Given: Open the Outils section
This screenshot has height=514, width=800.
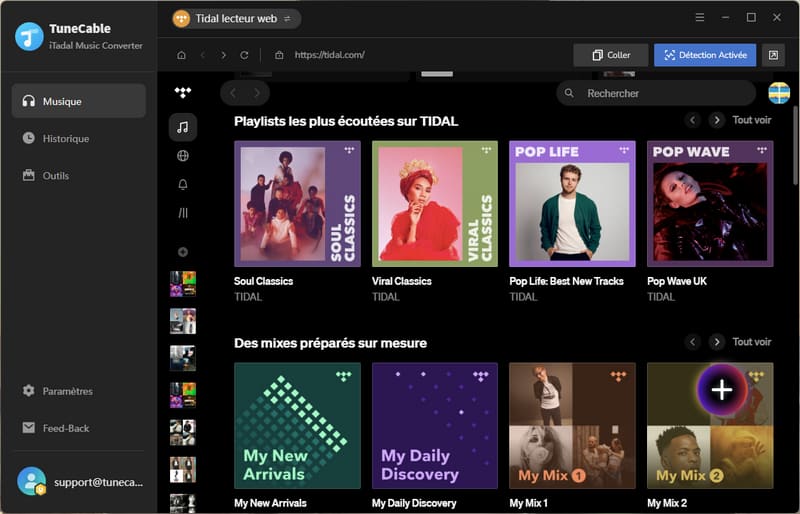Looking at the screenshot, I should pos(45,176).
